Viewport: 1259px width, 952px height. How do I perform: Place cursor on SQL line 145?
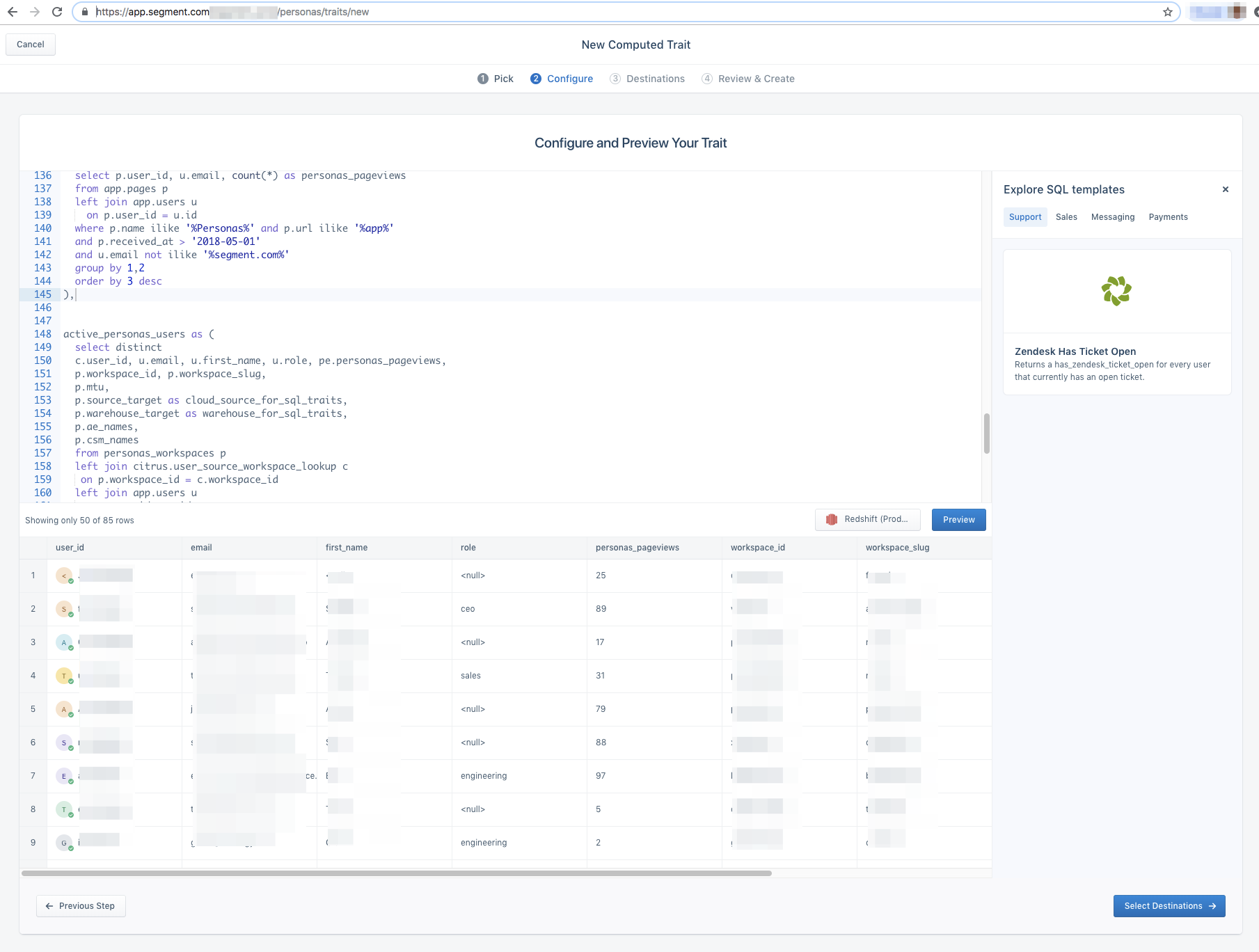522,294
